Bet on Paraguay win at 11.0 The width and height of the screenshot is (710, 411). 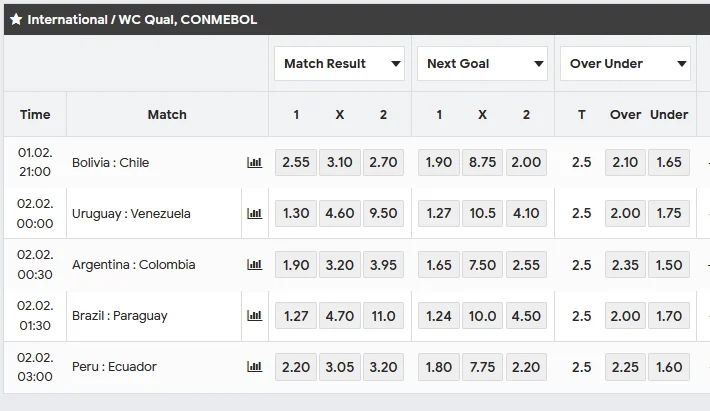pyautogui.click(x=383, y=316)
